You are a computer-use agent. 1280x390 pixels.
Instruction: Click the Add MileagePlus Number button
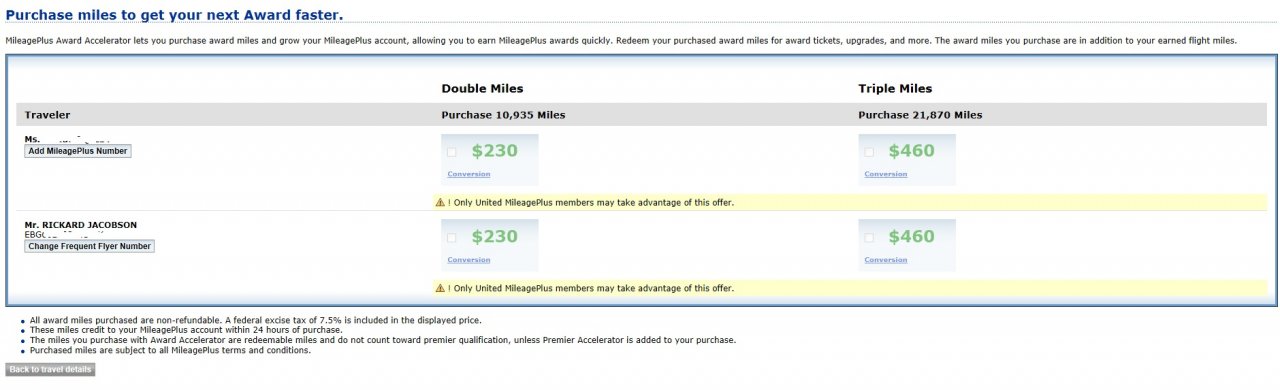point(77,151)
